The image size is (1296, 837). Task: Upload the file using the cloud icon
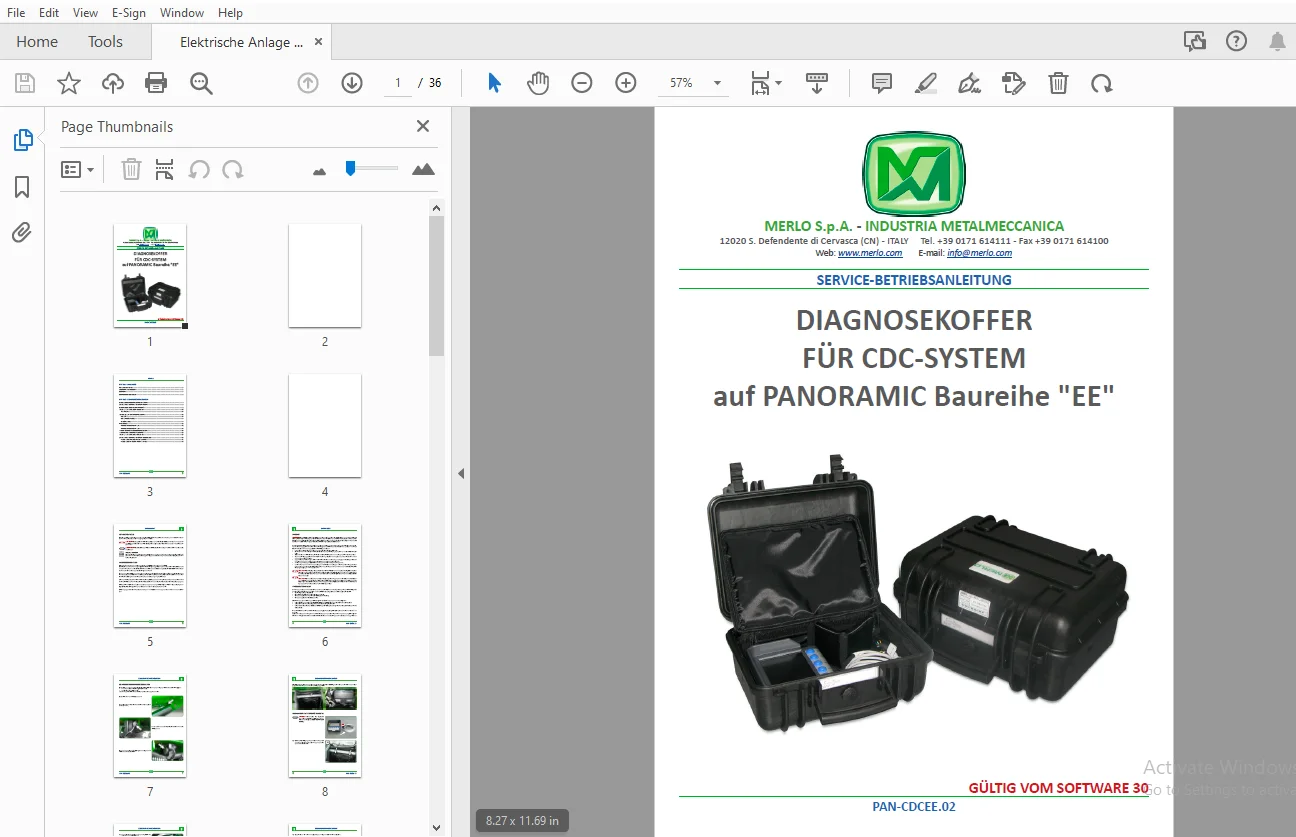click(x=113, y=83)
